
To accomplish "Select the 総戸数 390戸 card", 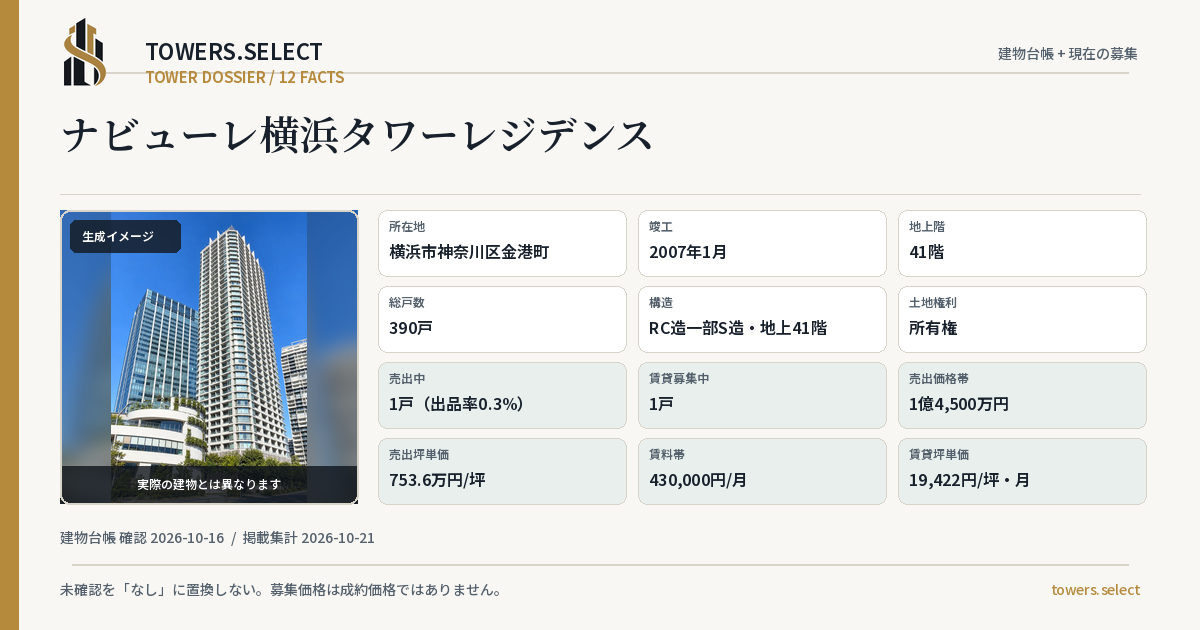I will click(502, 319).
